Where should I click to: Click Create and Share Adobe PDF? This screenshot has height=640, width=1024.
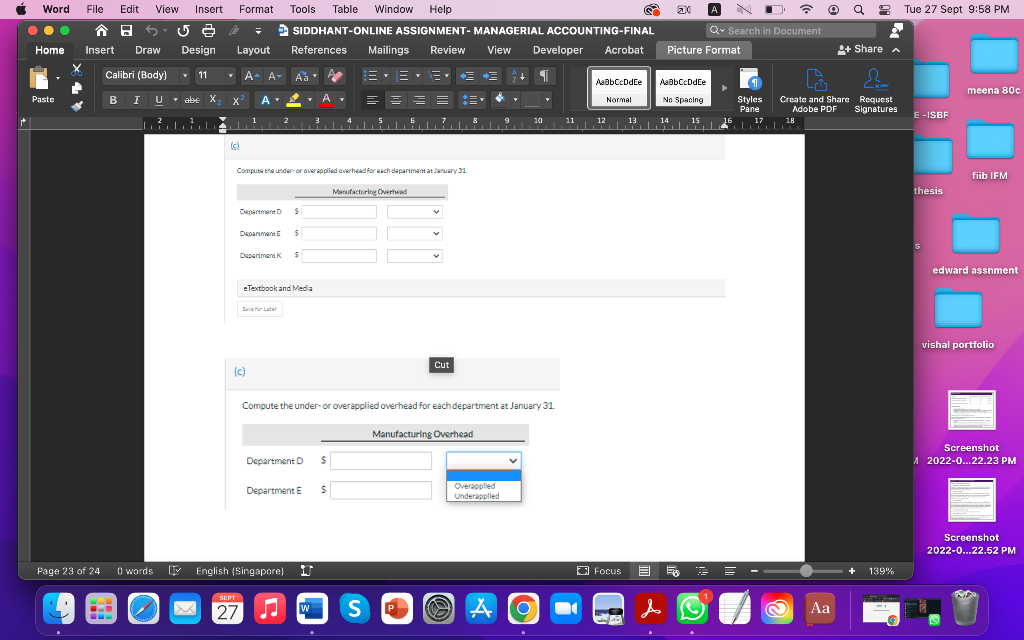pos(814,88)
